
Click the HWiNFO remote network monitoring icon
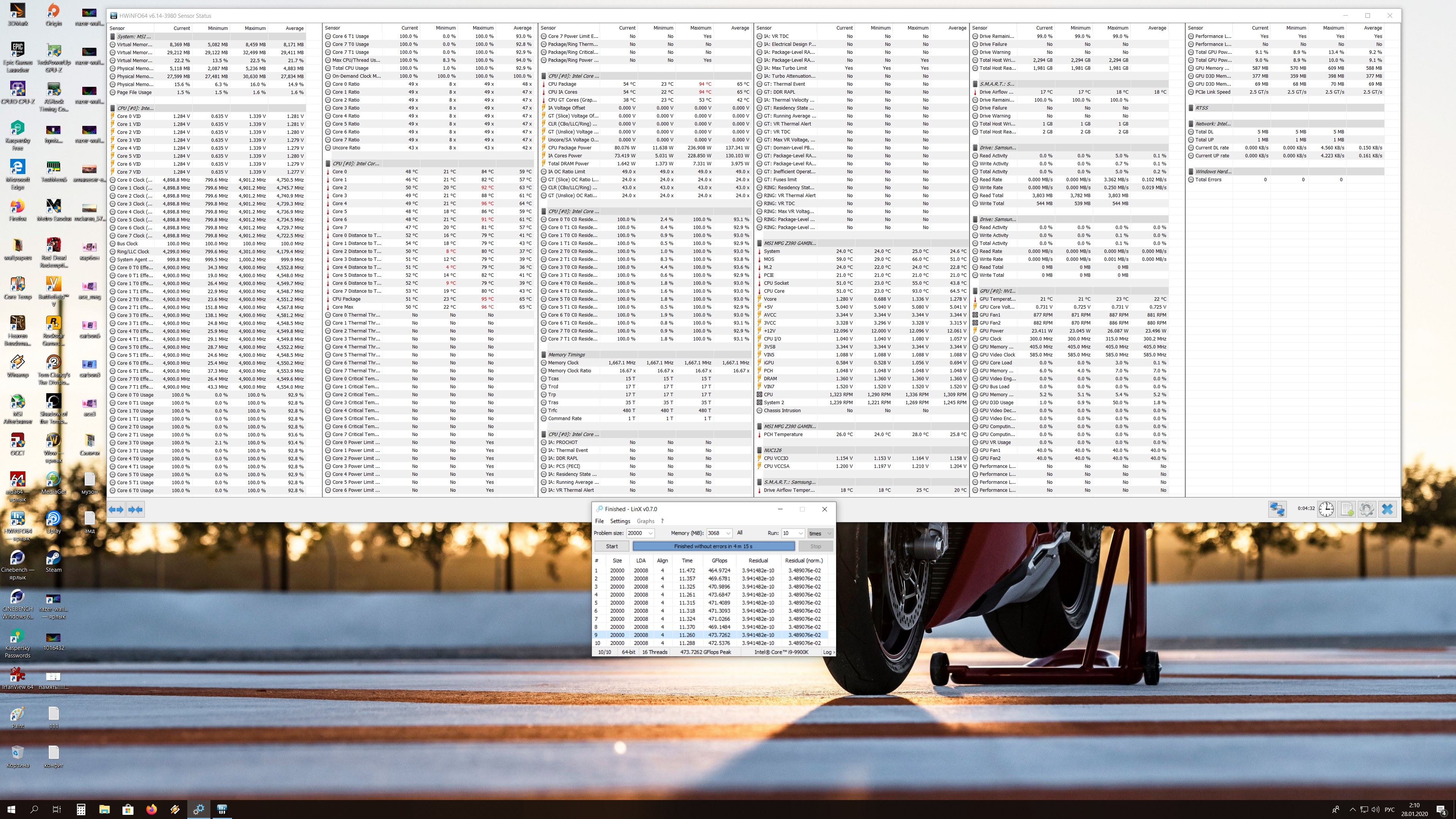(1277, 509)
